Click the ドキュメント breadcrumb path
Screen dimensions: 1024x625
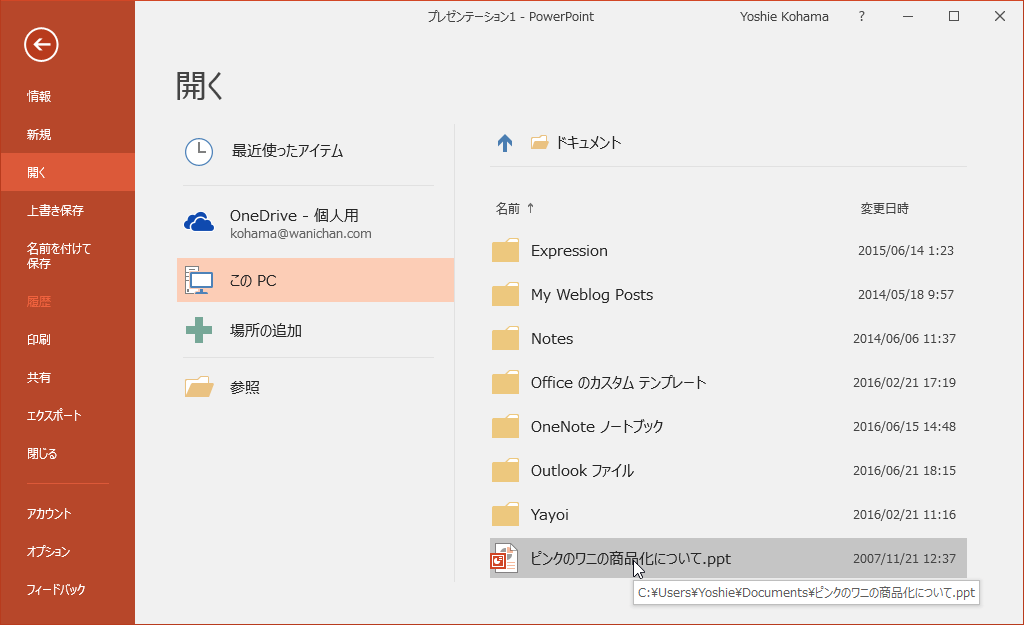(x=588, y=143)
